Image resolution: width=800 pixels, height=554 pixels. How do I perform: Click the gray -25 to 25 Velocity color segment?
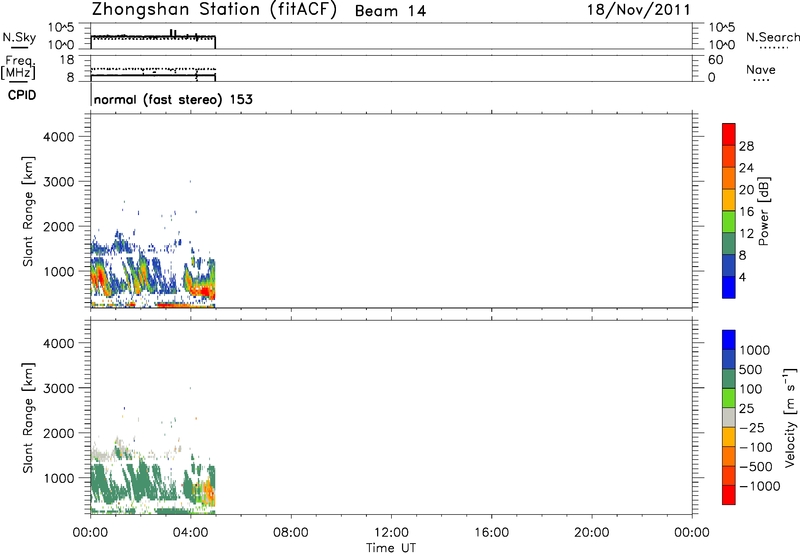[x=729, y=417]
